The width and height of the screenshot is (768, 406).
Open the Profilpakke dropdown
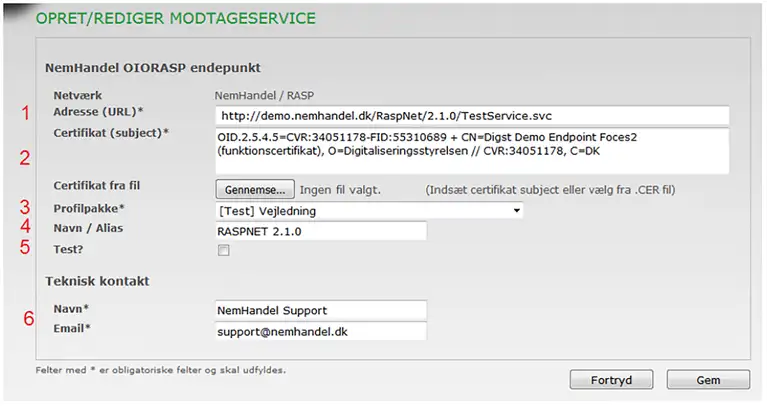(368, 210)
